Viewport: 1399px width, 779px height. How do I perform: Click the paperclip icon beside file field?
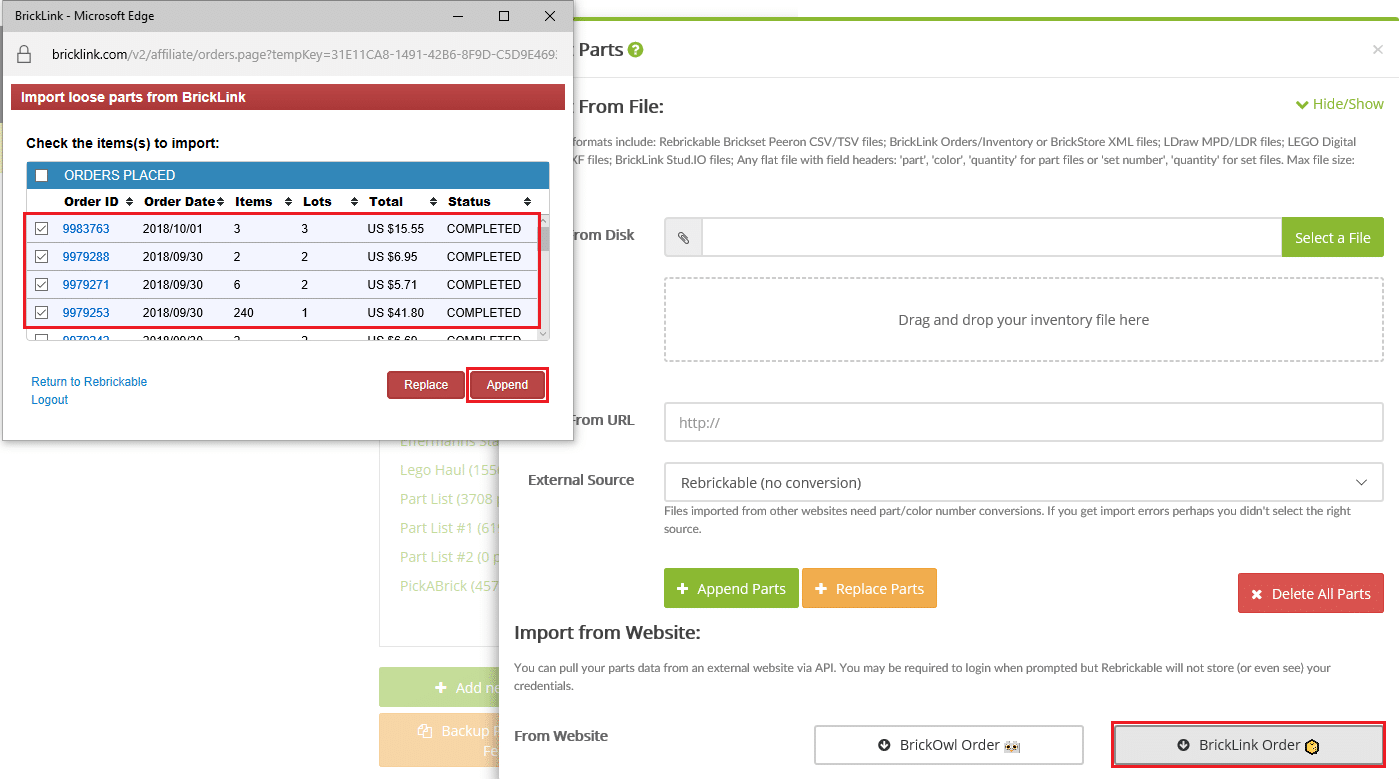(683, 238)
